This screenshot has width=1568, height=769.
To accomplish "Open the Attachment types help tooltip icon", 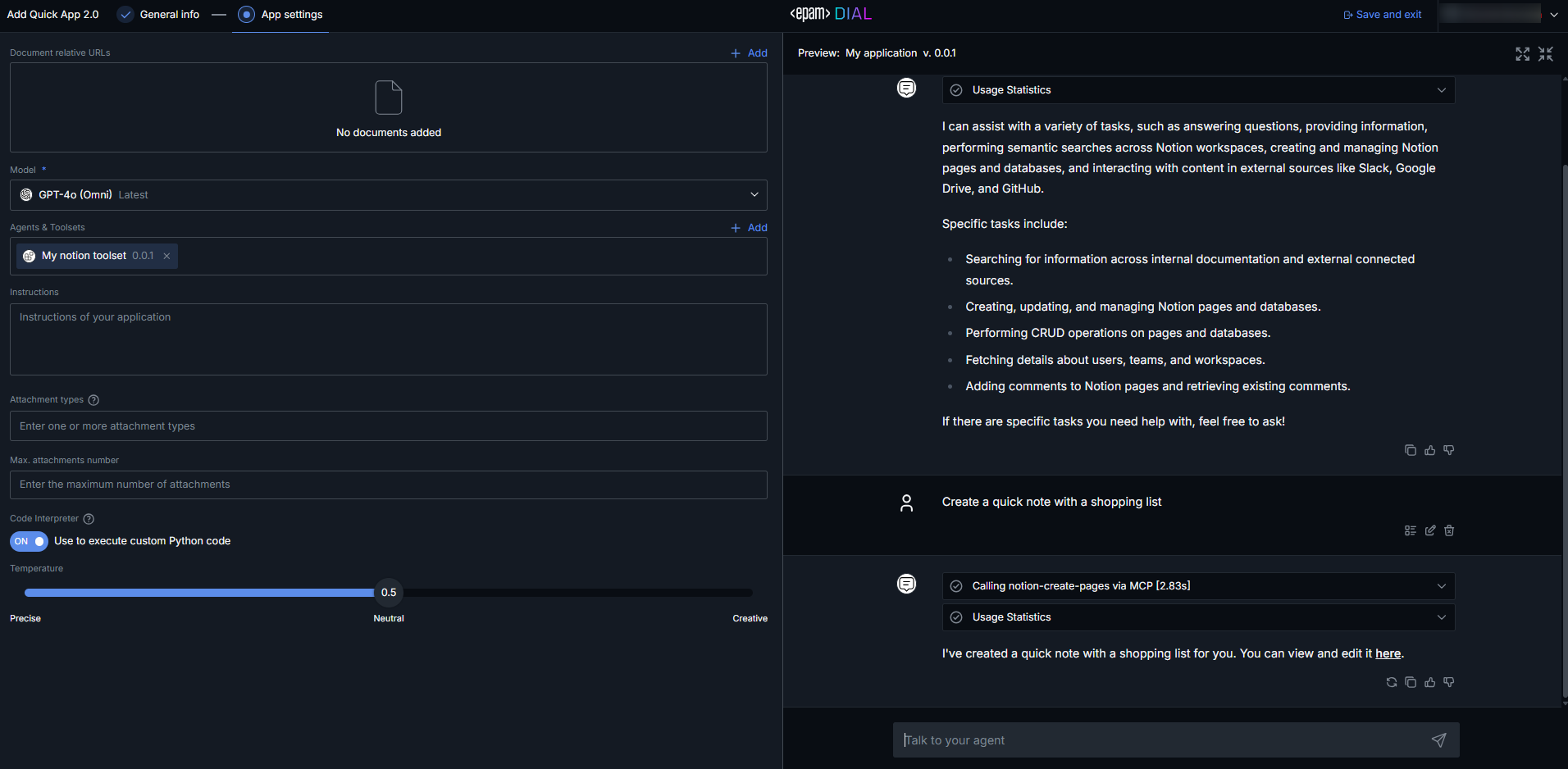I will point(93,400).
